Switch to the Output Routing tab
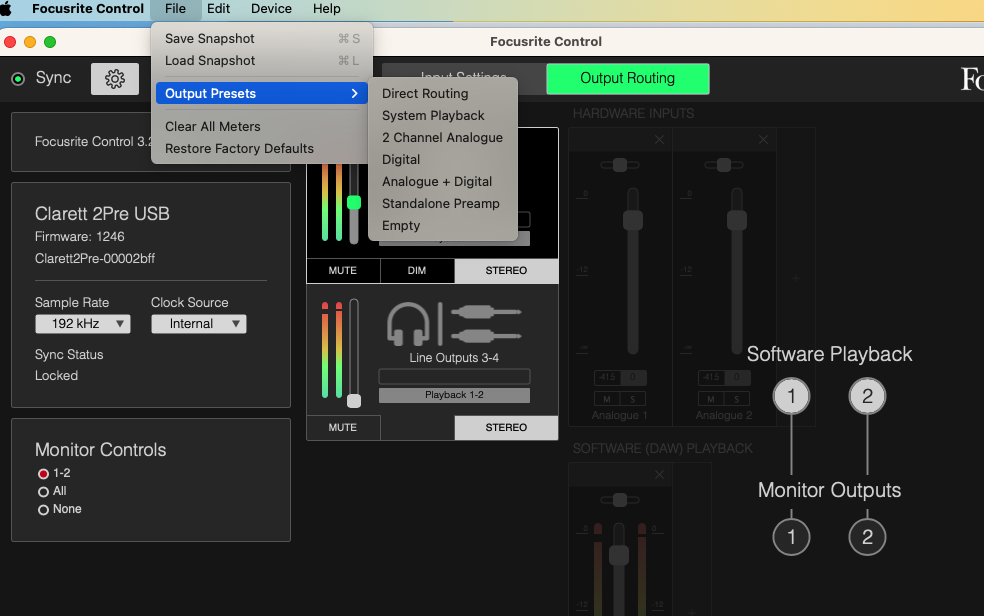Image resolution: width=984 pixels, height=616 pixels. tap(628, 78)
